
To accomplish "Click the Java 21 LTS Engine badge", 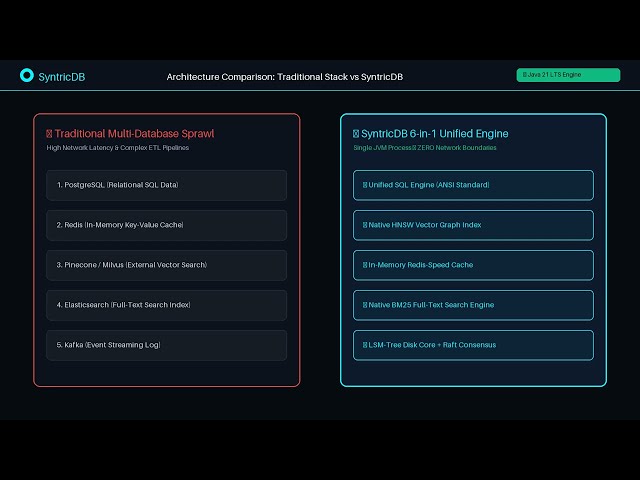I will pyautogui.click(x=568, y=75).
